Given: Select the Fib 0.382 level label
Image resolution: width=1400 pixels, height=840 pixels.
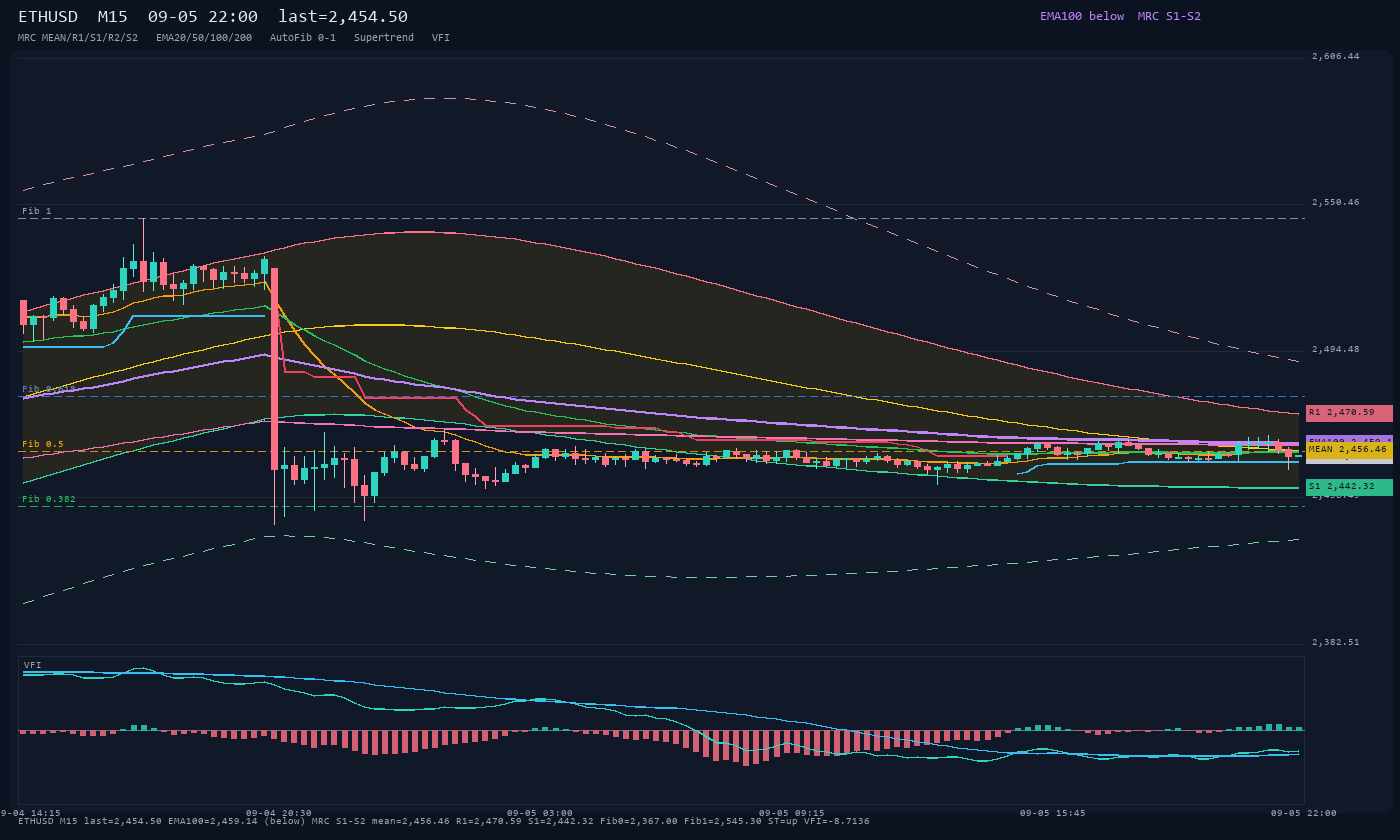Looking at the screenshot, I should pos(49,499).
